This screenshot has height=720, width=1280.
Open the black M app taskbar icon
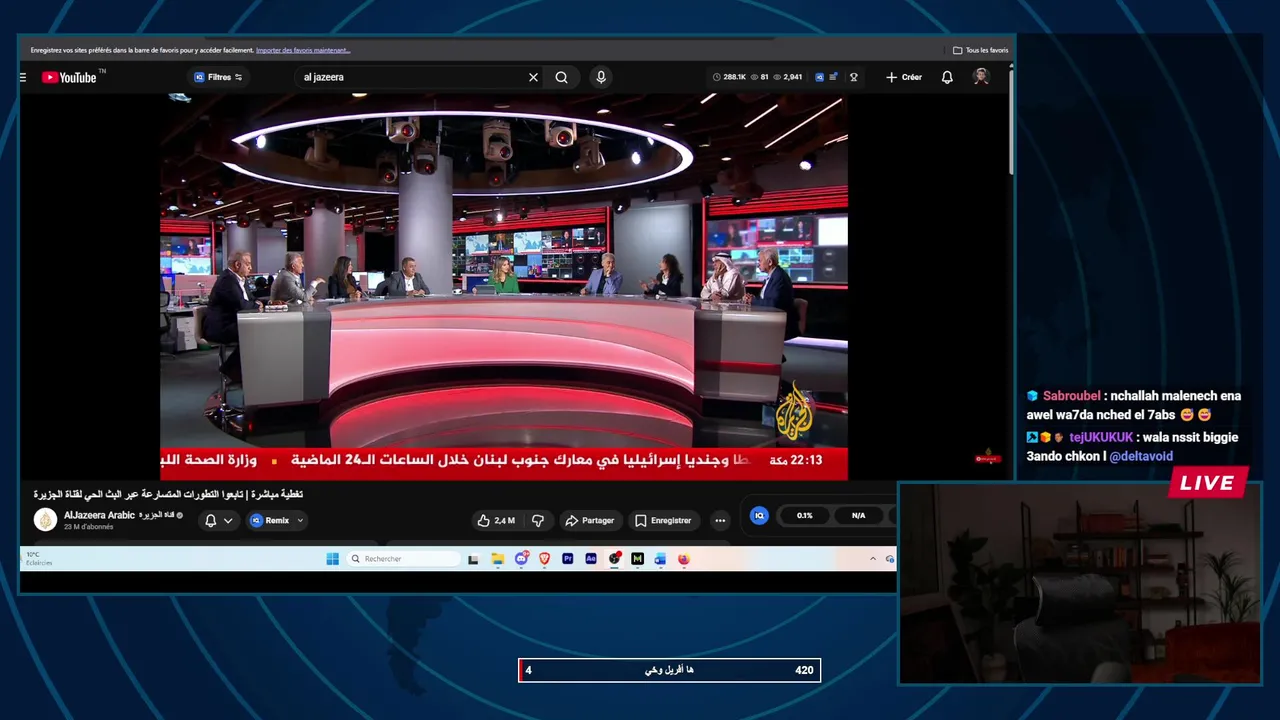point(637,559)
